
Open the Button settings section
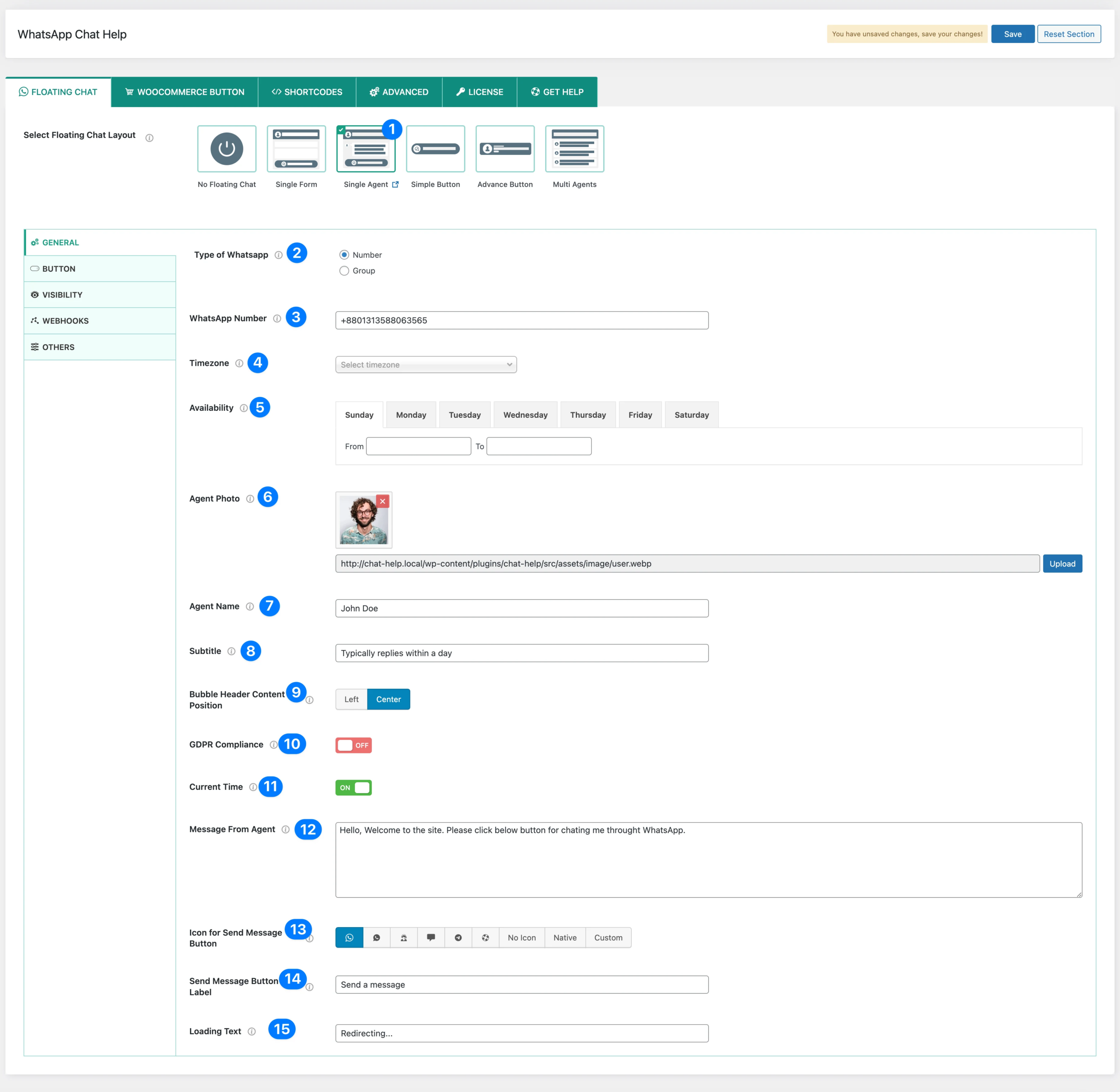point(100,269)
